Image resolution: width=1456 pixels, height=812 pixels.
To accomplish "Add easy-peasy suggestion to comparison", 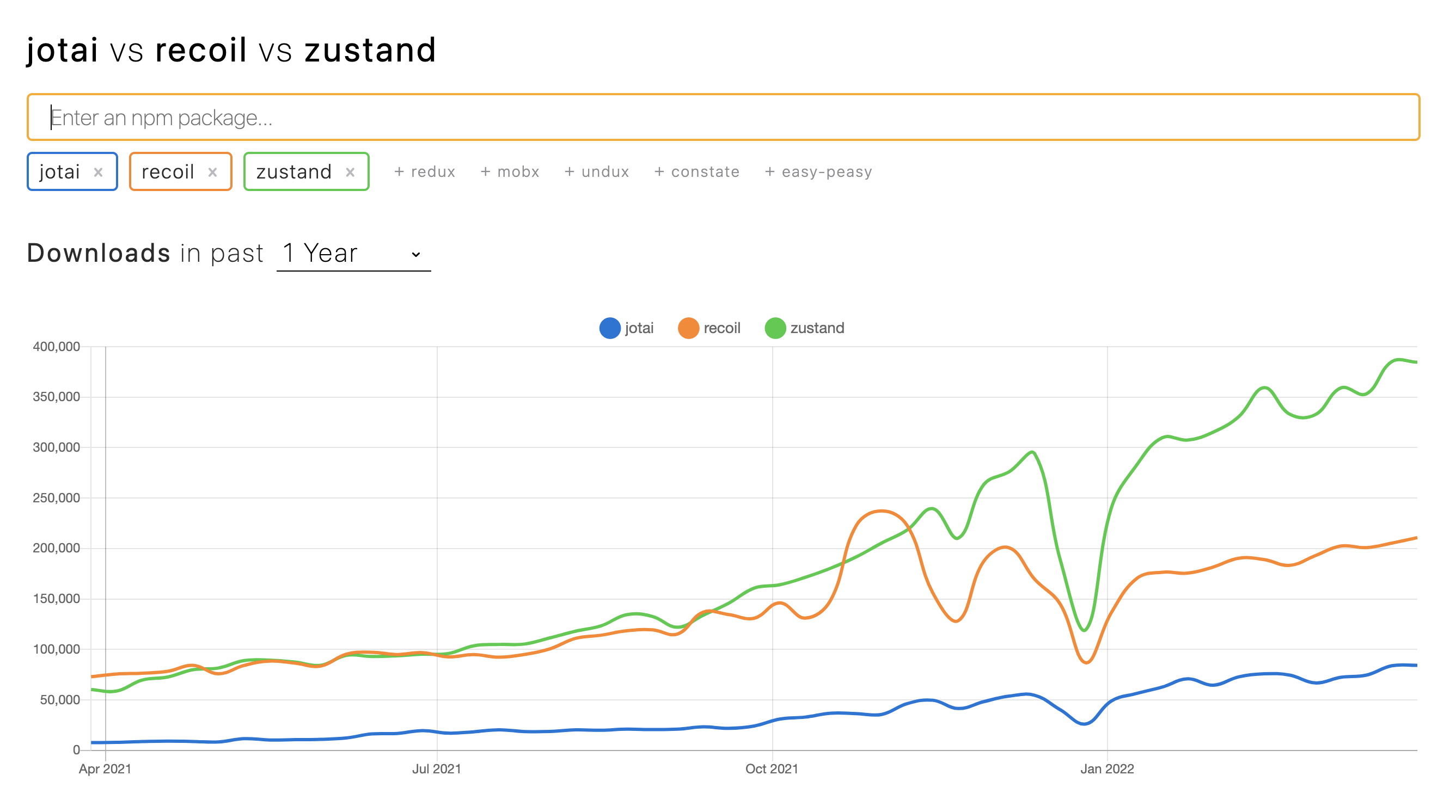I will 818,172.
